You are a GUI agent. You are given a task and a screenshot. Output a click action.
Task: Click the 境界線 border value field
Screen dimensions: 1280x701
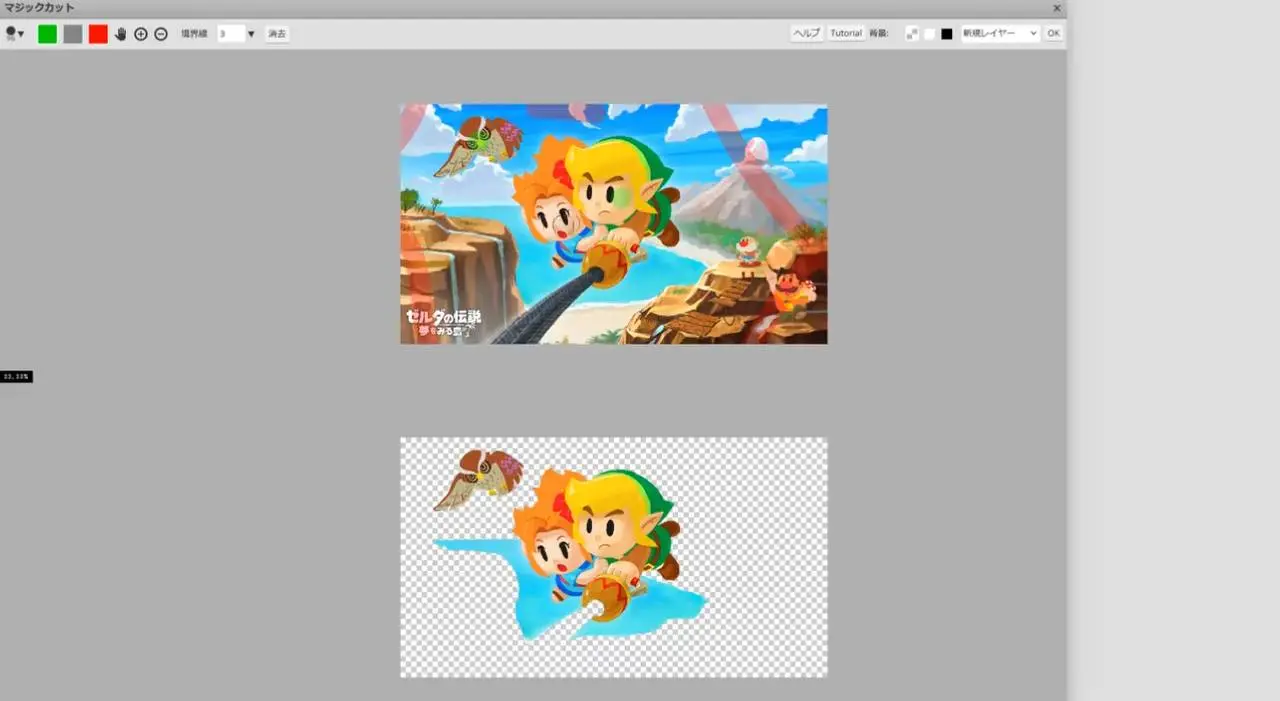point(230,34)
